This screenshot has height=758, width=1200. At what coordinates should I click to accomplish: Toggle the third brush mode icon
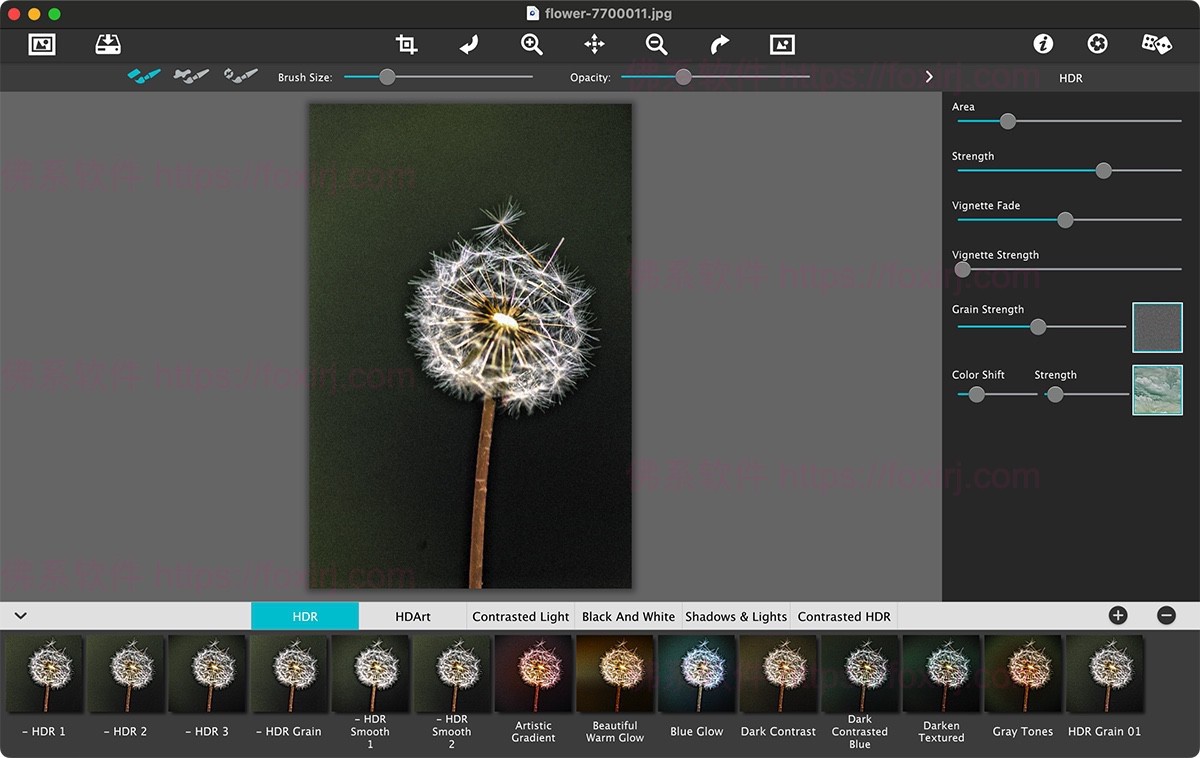240,76
